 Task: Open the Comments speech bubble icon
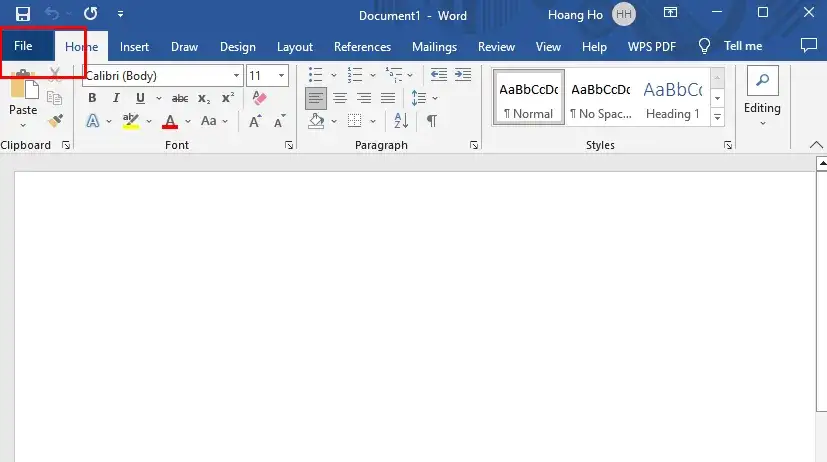tap(809, 45)
